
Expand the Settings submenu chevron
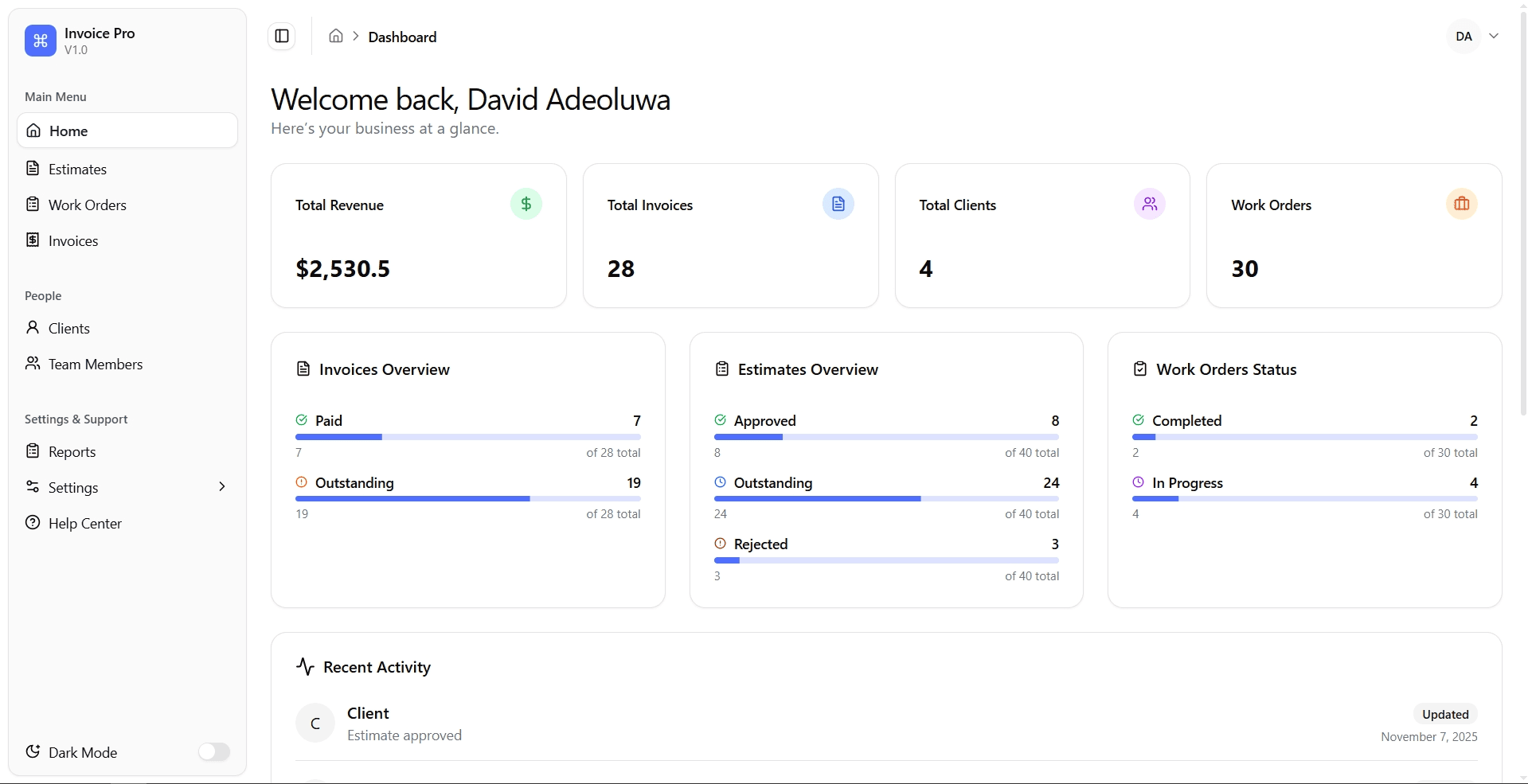pyautogui.click(x=221, y=486)
